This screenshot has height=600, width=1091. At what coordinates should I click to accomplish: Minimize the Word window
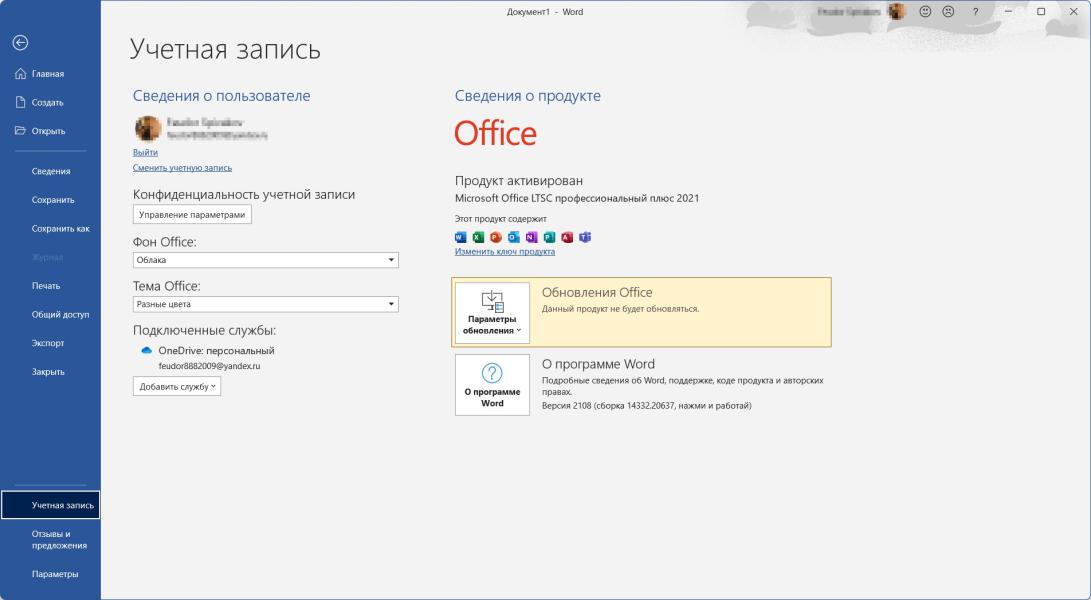pos(1009,12)
